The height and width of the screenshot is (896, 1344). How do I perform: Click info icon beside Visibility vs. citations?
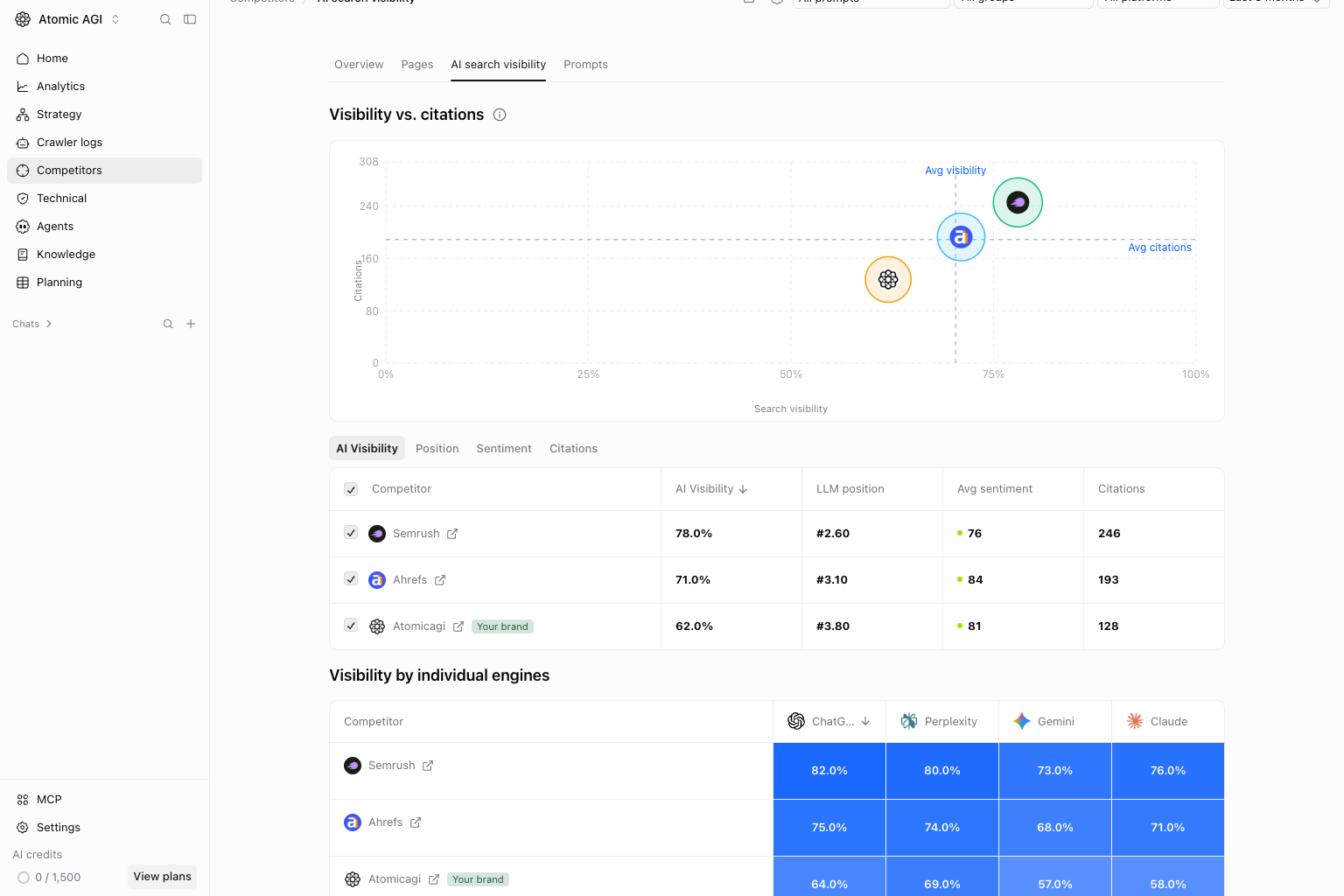click(500, 115)
